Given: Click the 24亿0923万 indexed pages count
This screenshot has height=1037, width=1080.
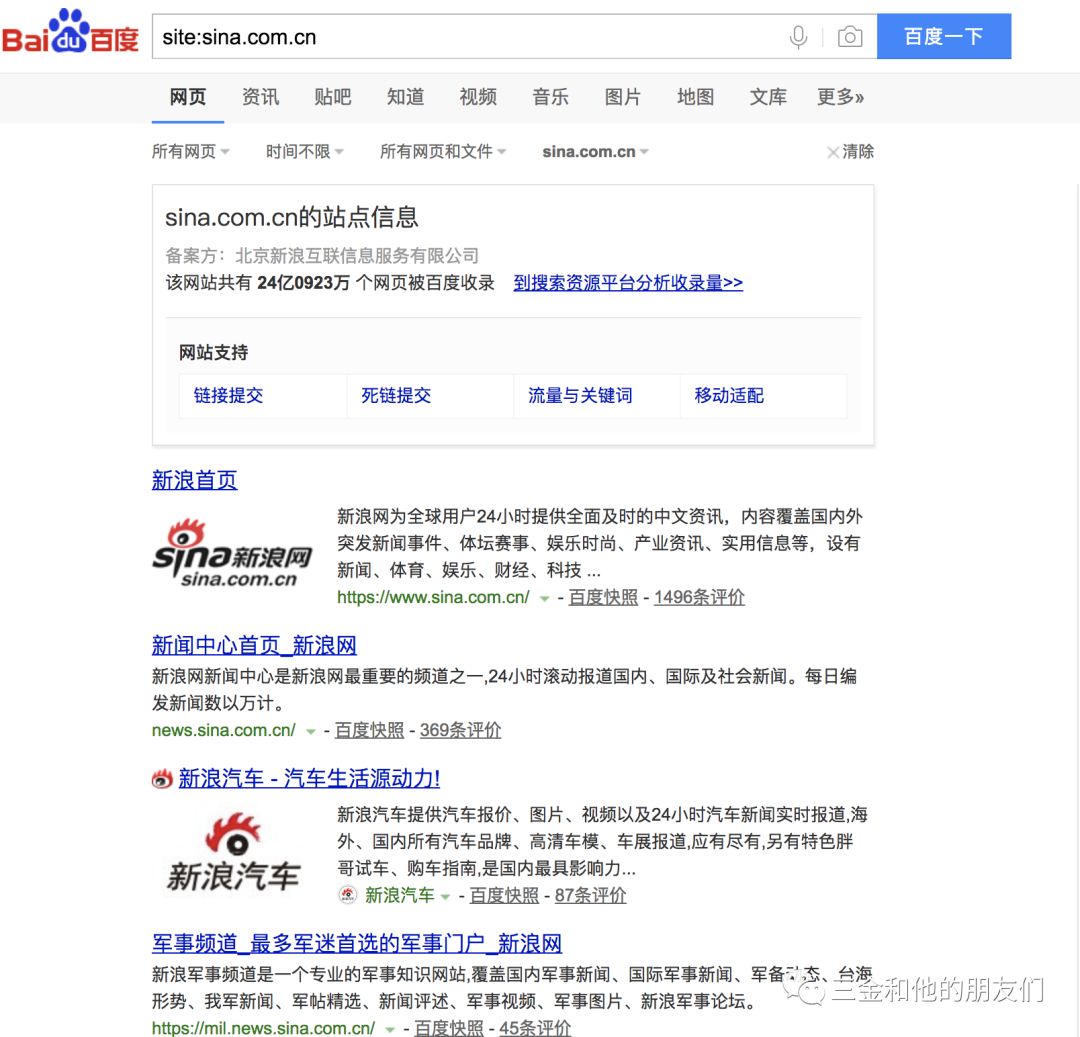Looking at the screenshot, I should [303, 283].
